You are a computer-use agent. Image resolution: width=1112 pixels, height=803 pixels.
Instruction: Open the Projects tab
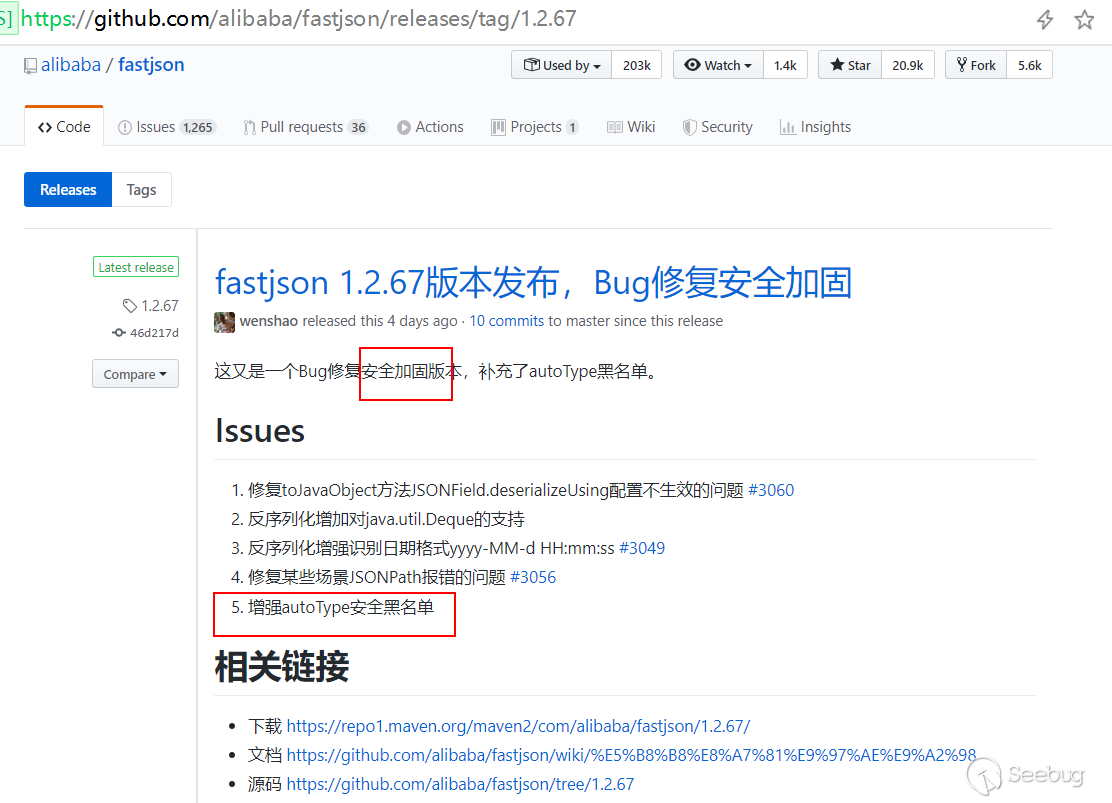pyautogui.click(x=535, y=127)
